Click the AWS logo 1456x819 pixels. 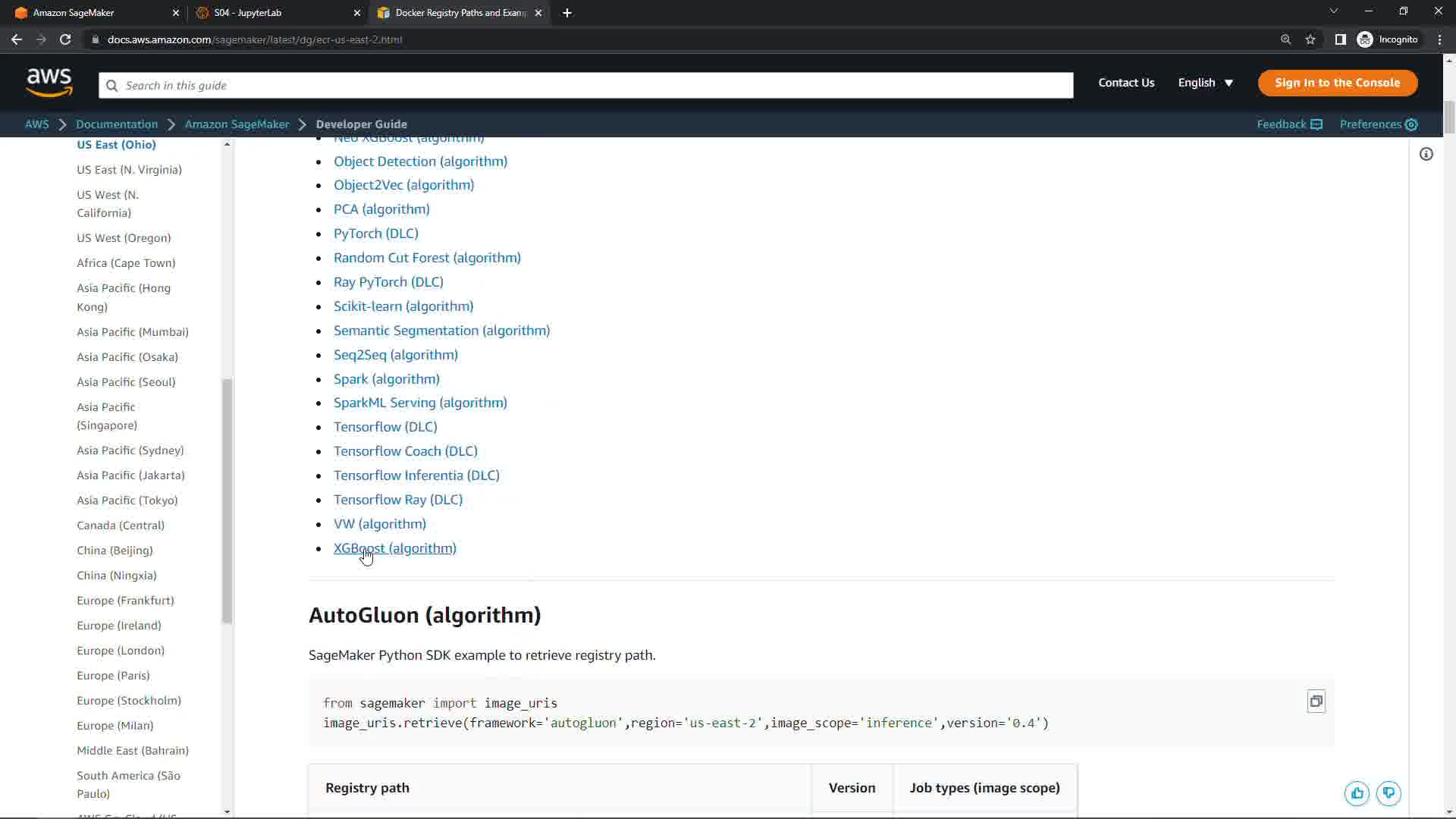click(x=49, y=83)
